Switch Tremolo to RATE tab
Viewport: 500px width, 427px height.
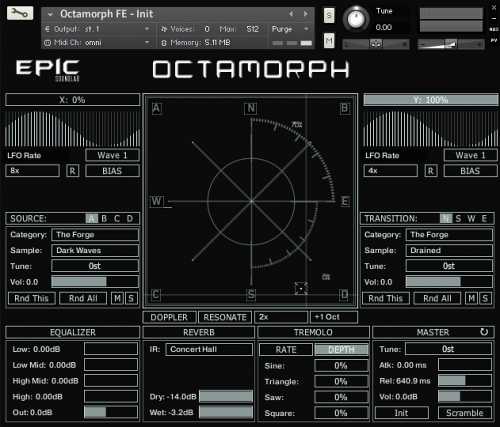pos(286,350)
